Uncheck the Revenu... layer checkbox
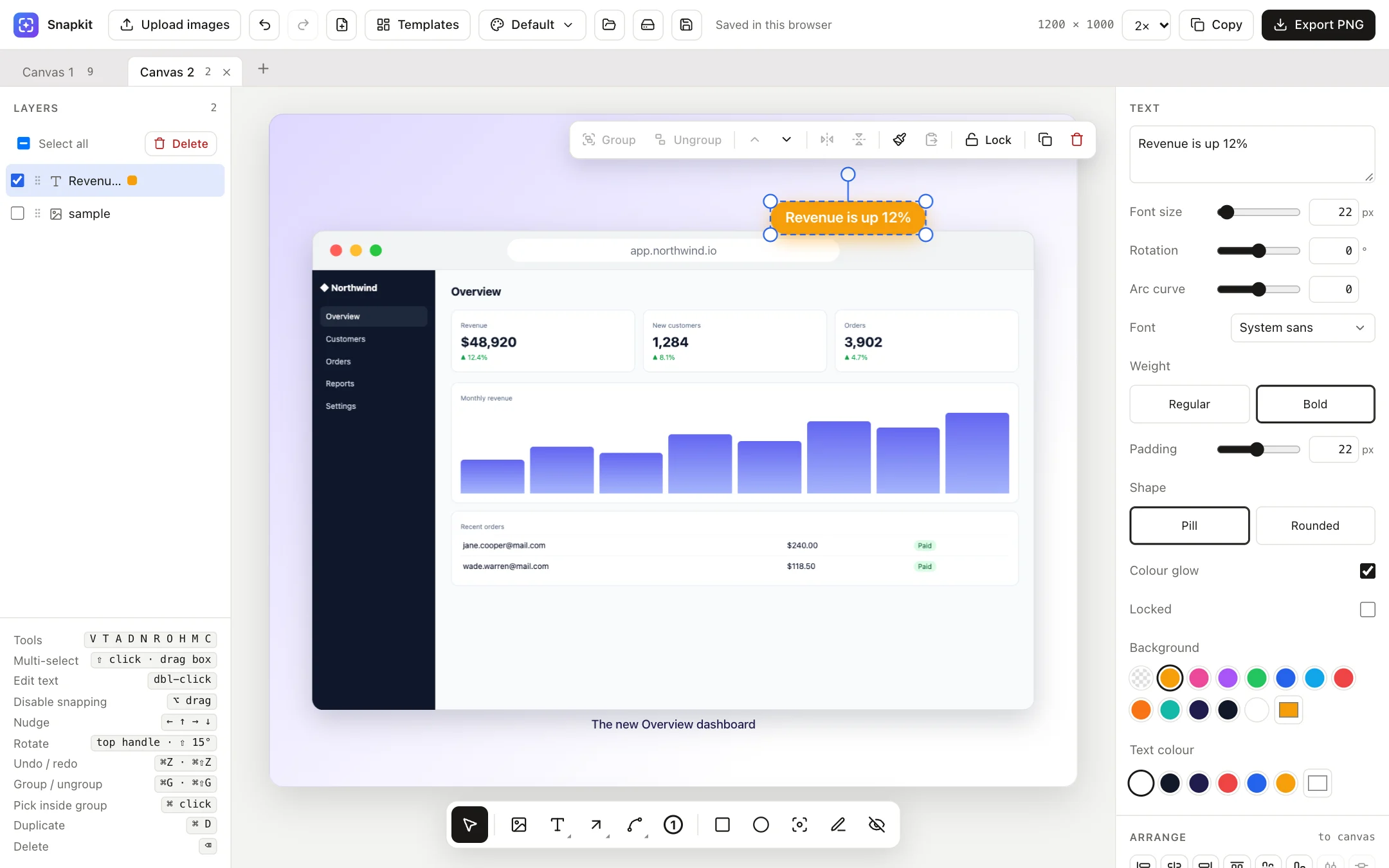 pyautogui.click(x=18, y=181)
